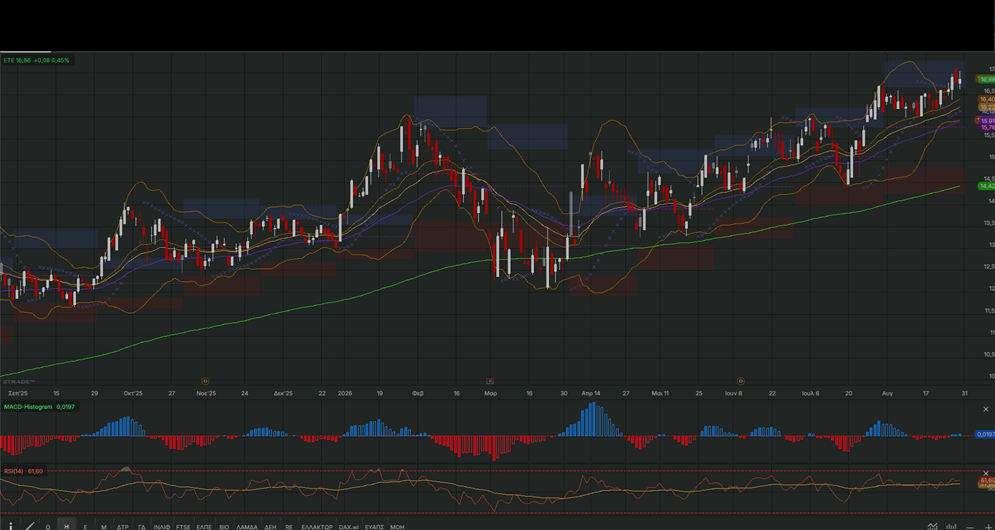The width and height of the screenshot is (995, 530).
Task: Zoom in with the plus icon
Action: click(x=988, y=527)
